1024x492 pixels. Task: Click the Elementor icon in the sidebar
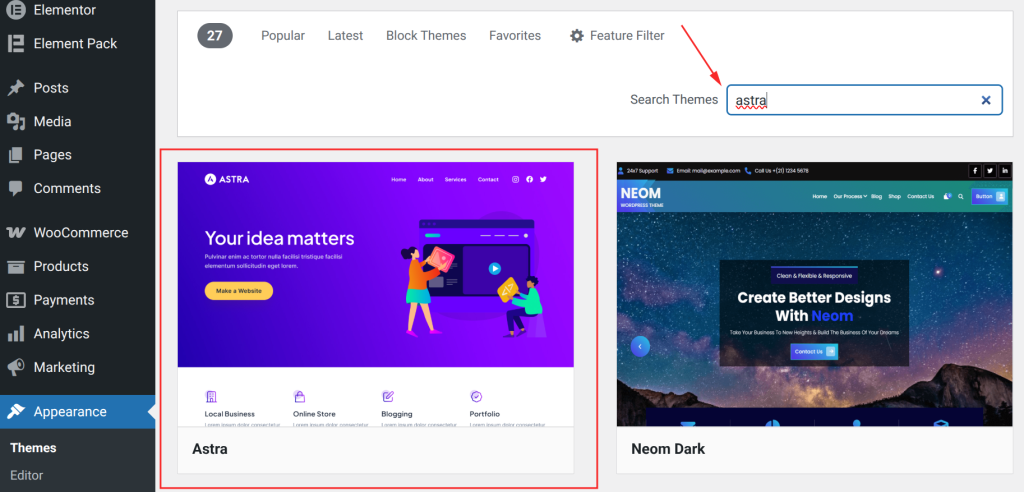pos(16,10)
